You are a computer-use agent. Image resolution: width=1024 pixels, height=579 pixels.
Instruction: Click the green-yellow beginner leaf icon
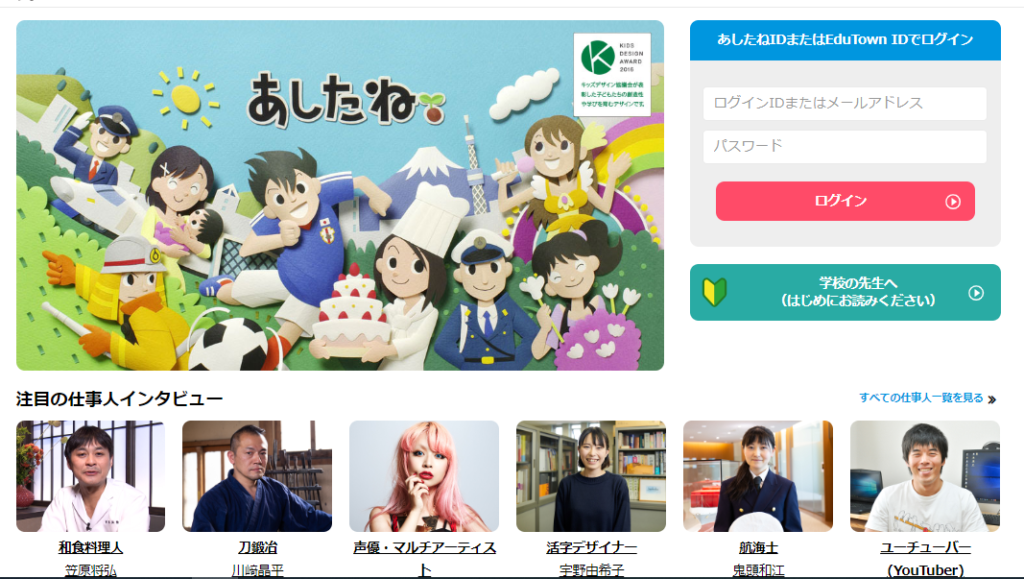(x=714, y=292)
